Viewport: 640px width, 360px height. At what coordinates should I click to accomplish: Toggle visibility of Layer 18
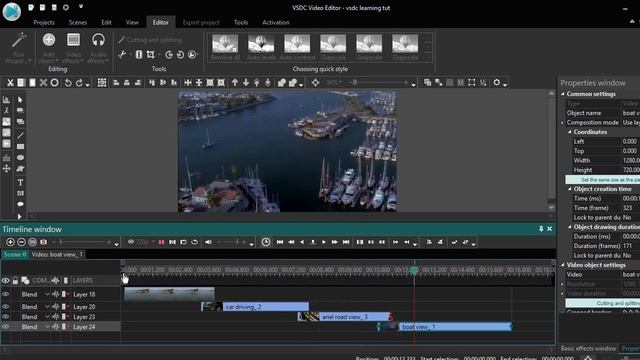pyautogui.click(x=5, y=294)
